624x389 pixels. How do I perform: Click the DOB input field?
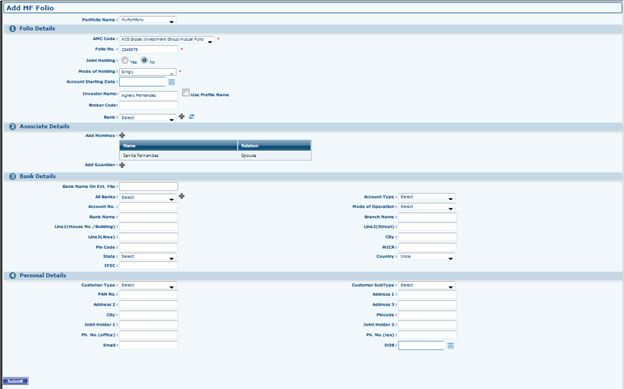pyautogui.click(x=421, y=346)
